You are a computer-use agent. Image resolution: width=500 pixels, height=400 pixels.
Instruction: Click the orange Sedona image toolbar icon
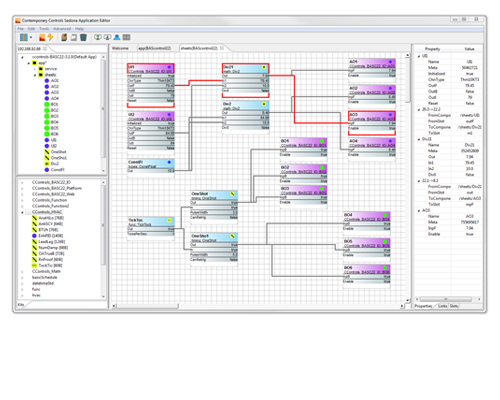click(x=42, y=37)
